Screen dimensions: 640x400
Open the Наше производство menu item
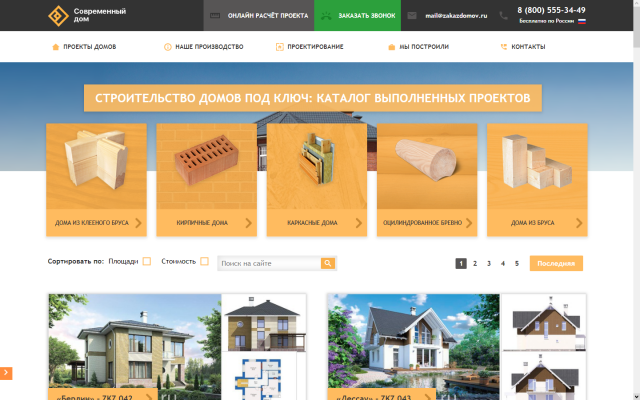209,47
